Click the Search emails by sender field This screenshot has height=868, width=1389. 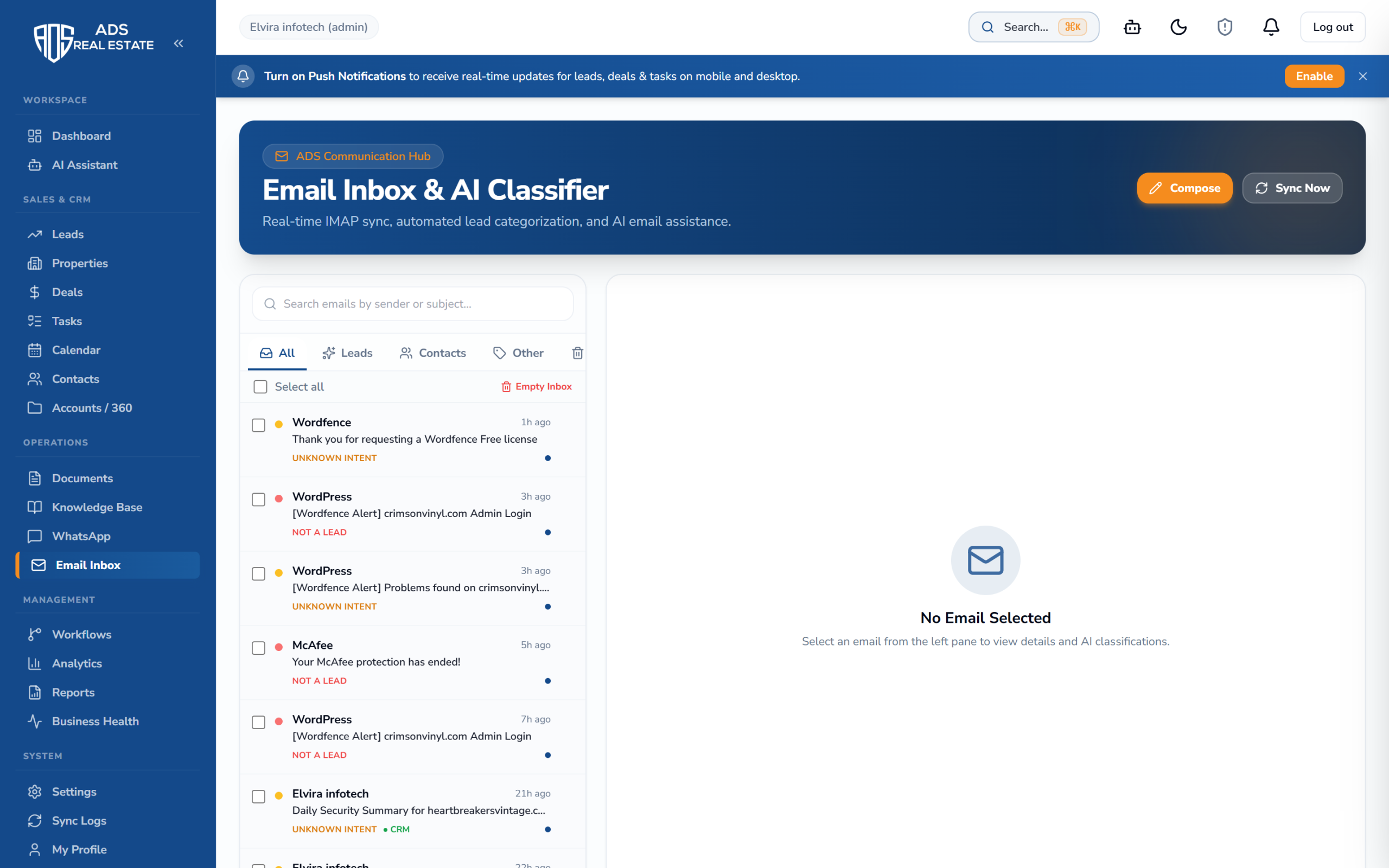coord(413,304)
